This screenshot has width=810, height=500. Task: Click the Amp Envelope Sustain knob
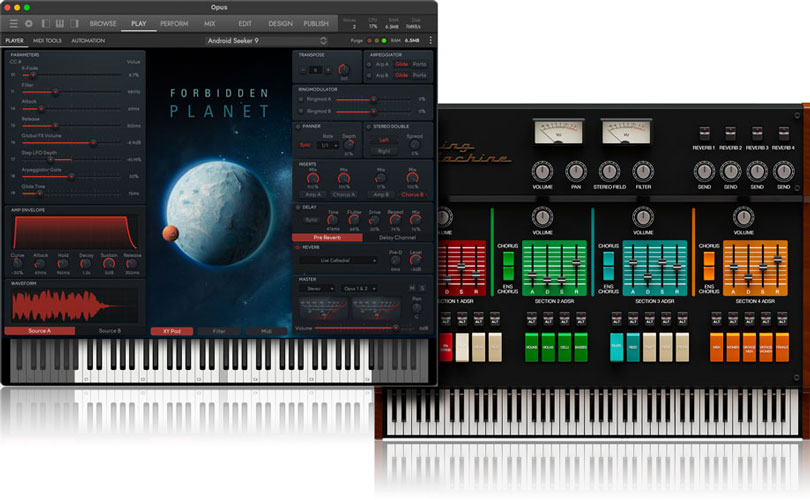tap(109, 264)
